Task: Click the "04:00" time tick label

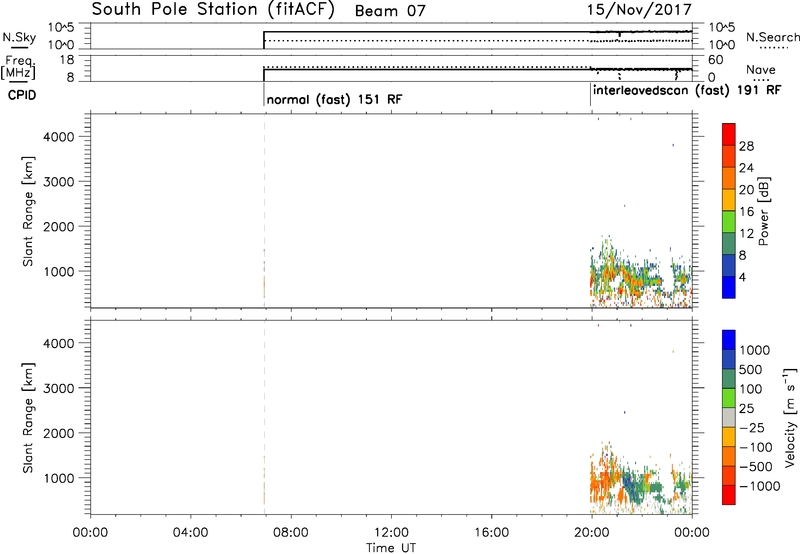Action: (190, 533)
